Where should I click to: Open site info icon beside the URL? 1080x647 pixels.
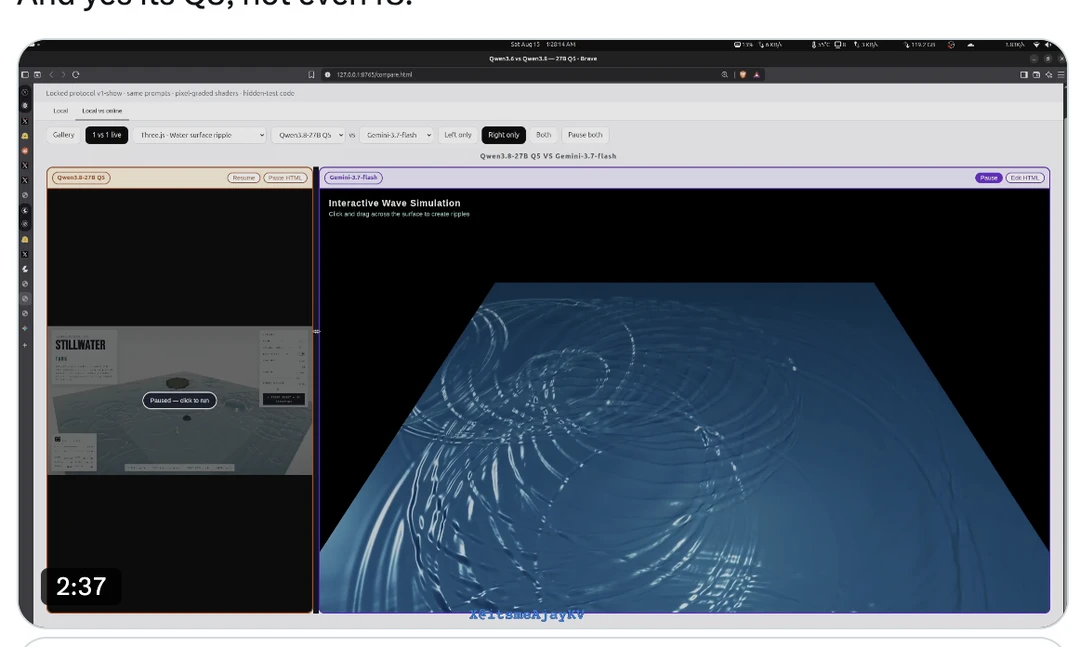(328, 74)
